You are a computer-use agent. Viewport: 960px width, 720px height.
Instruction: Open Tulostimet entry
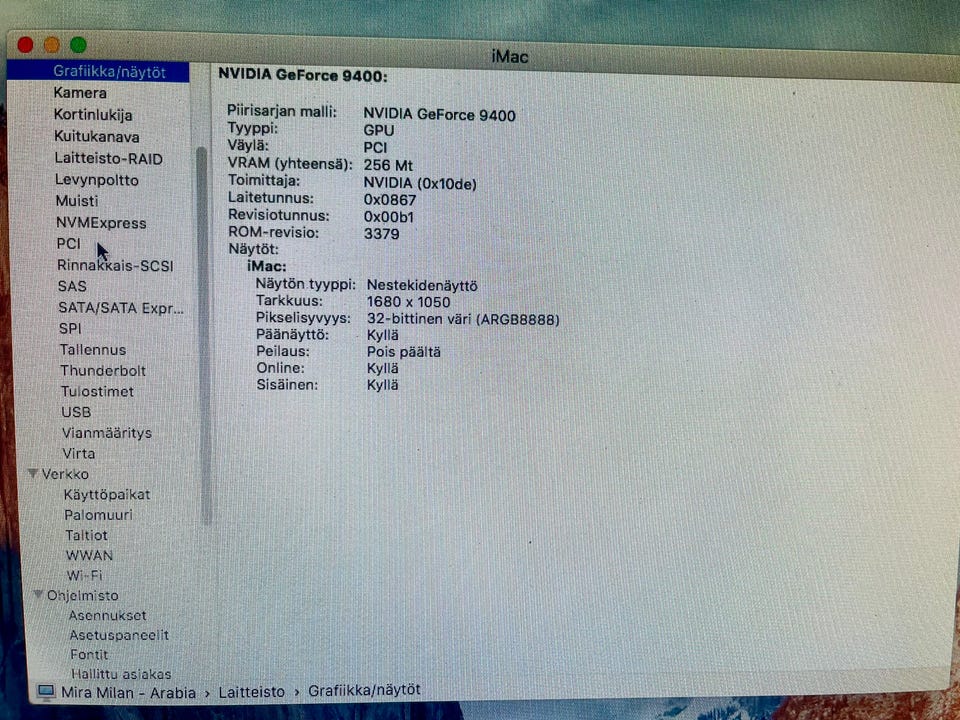click(97, 391)
